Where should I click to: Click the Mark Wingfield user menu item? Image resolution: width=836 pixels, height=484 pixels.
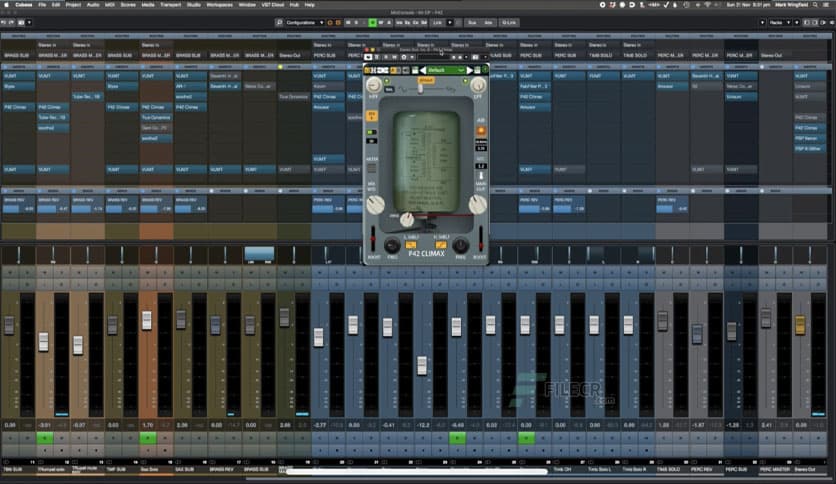(791, 5)
